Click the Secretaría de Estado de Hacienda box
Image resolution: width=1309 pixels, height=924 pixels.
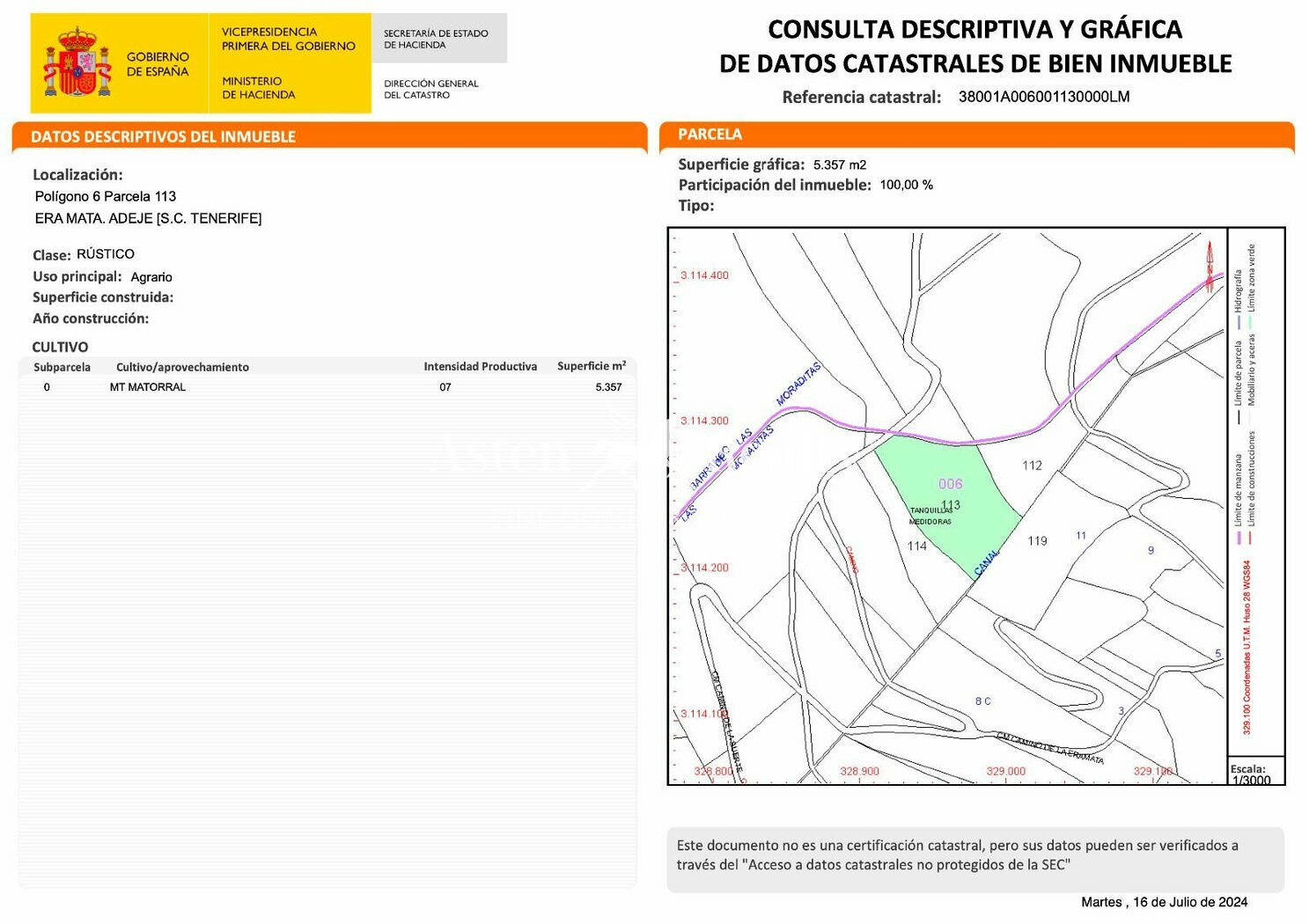(439, 39)
